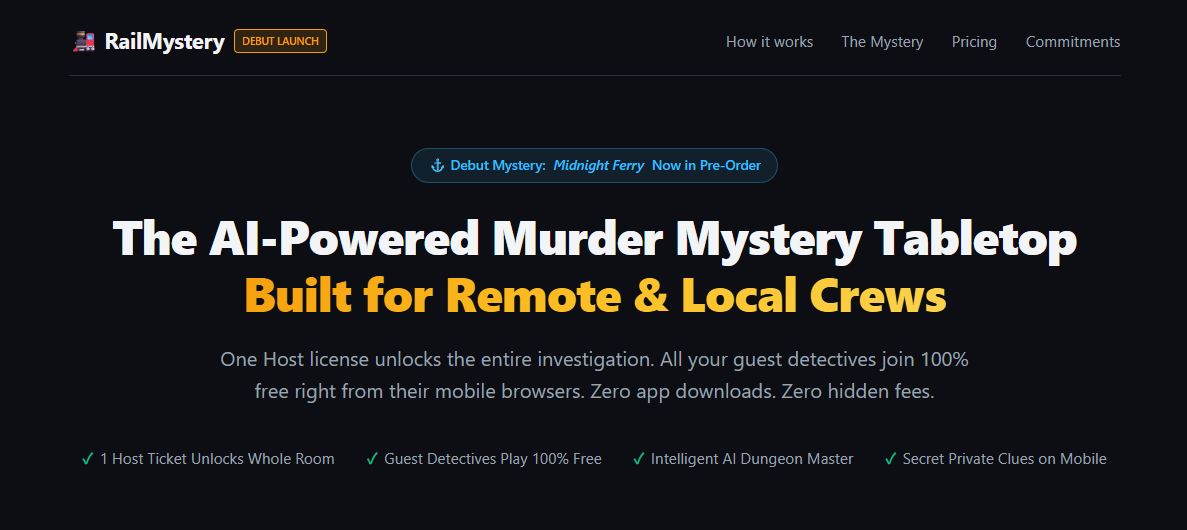The width and height of the screenshot is (1187, 530).
Task: Click checkmark beside Secret Private Clues
Action: coord(890,459)
